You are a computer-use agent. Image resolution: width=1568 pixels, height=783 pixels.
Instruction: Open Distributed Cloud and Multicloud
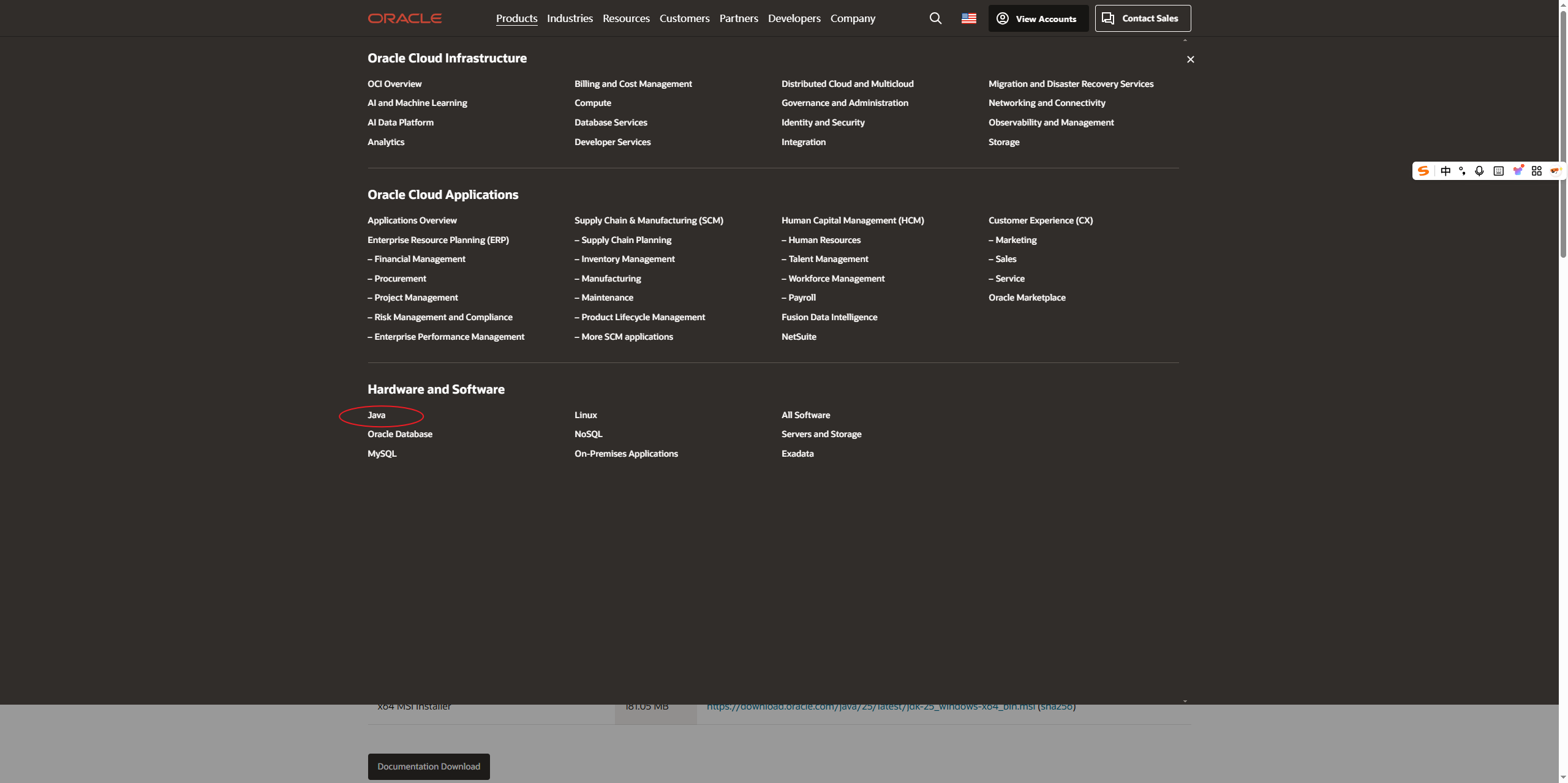848,84
